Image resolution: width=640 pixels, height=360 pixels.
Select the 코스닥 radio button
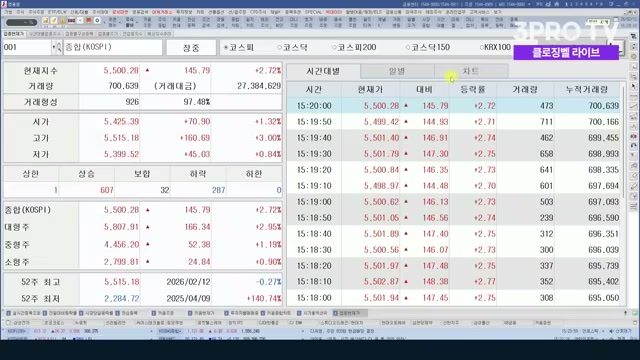coord(292,47)
